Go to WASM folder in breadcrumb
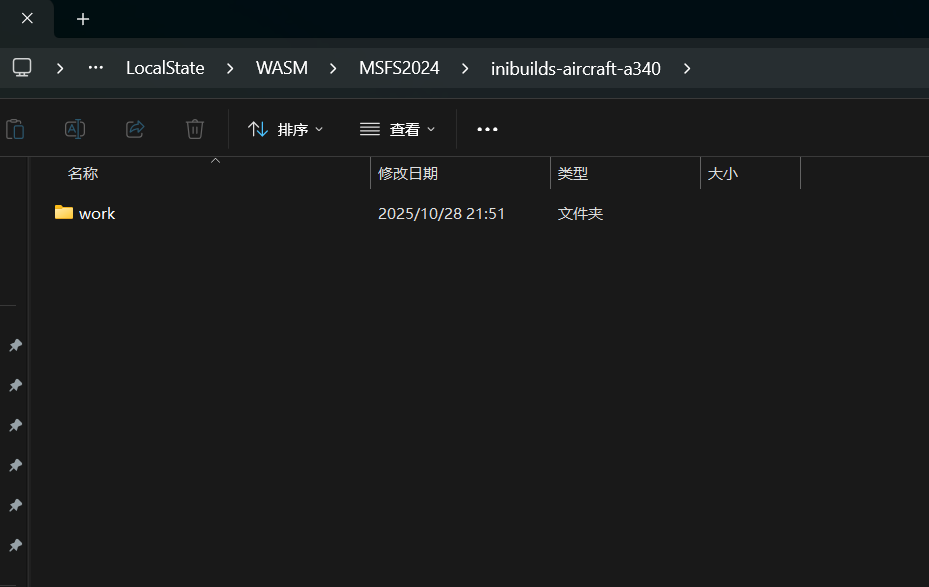Image resolution: width=929 pixels, height=587 pixels. (x=282, y=68)
